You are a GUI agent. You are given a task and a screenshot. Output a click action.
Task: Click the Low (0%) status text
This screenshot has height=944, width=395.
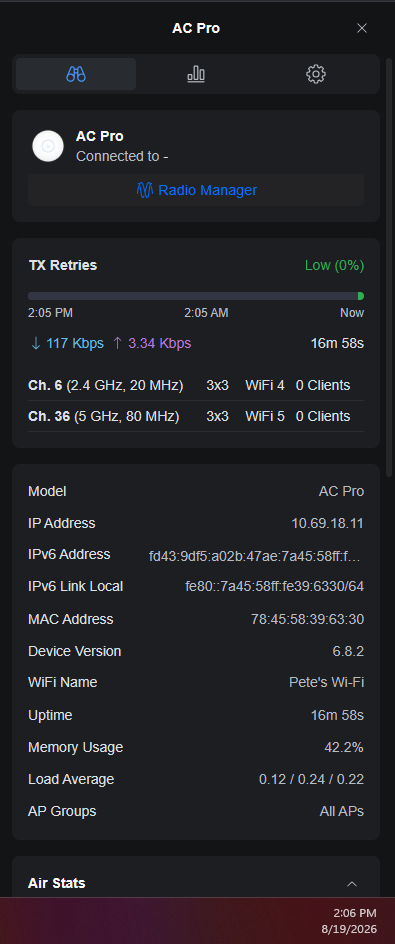334,266
